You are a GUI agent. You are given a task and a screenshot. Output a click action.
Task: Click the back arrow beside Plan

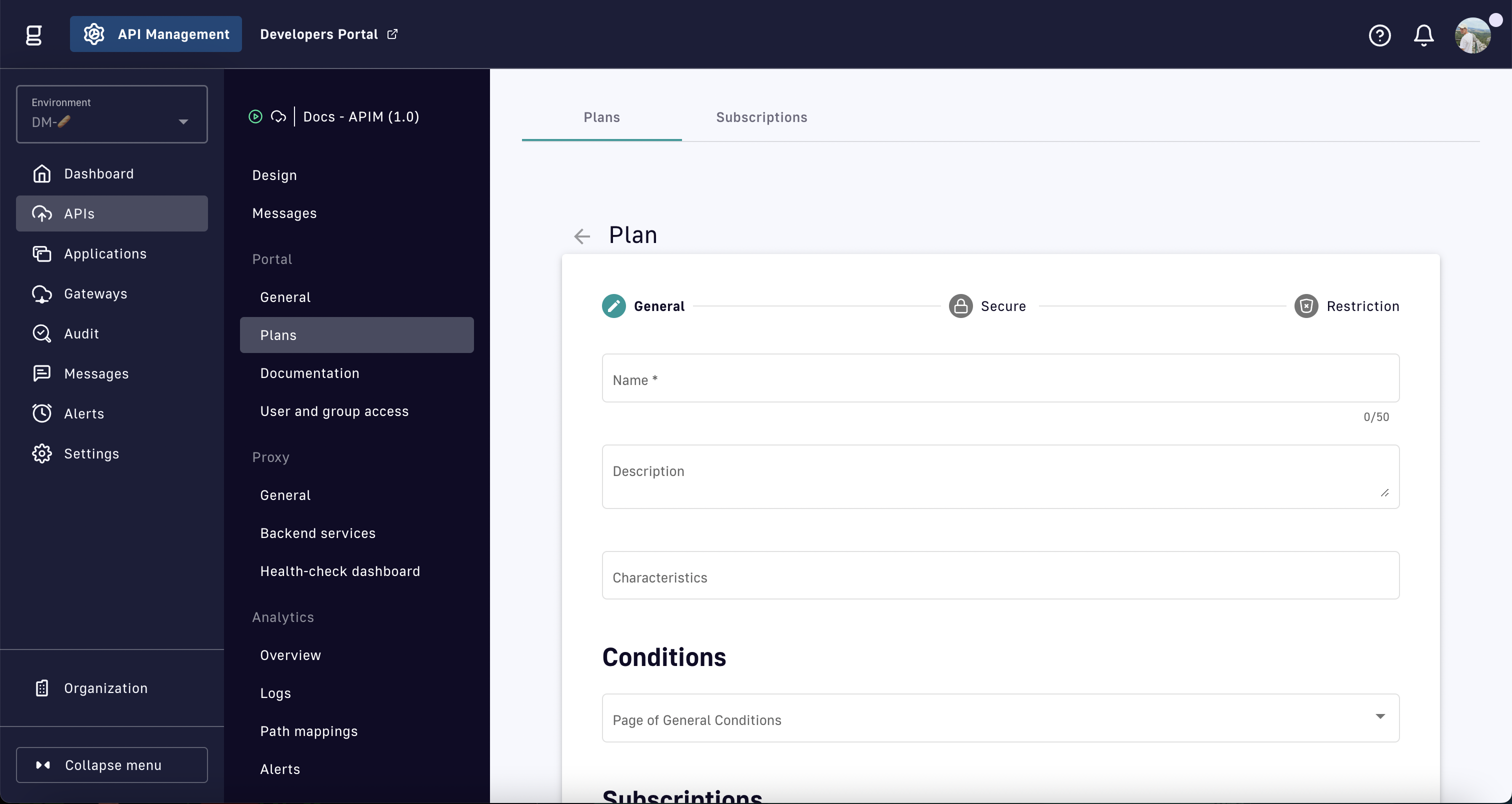click(x=581, y=236)
